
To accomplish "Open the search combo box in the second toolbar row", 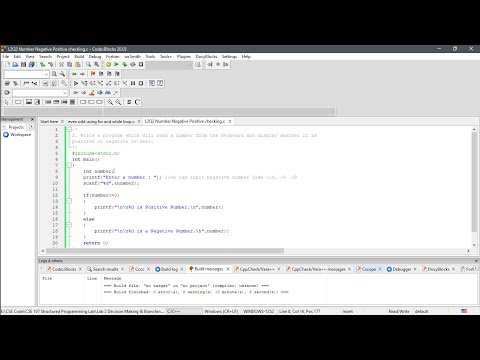I will point(26,74).
